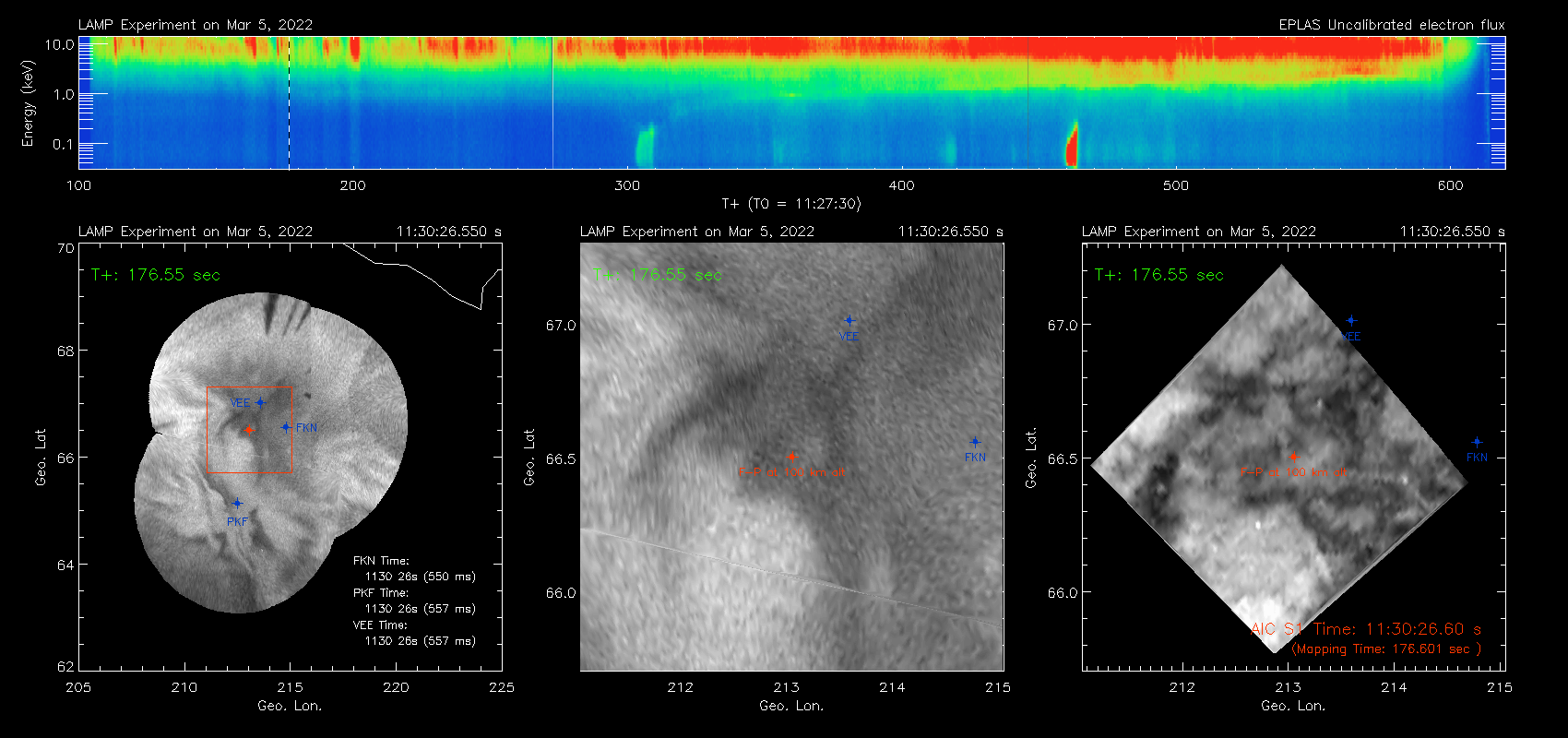The image size is (1568, 738).
Task: Click red footprint cross in right panel
Action: (x=1293, y=456)
